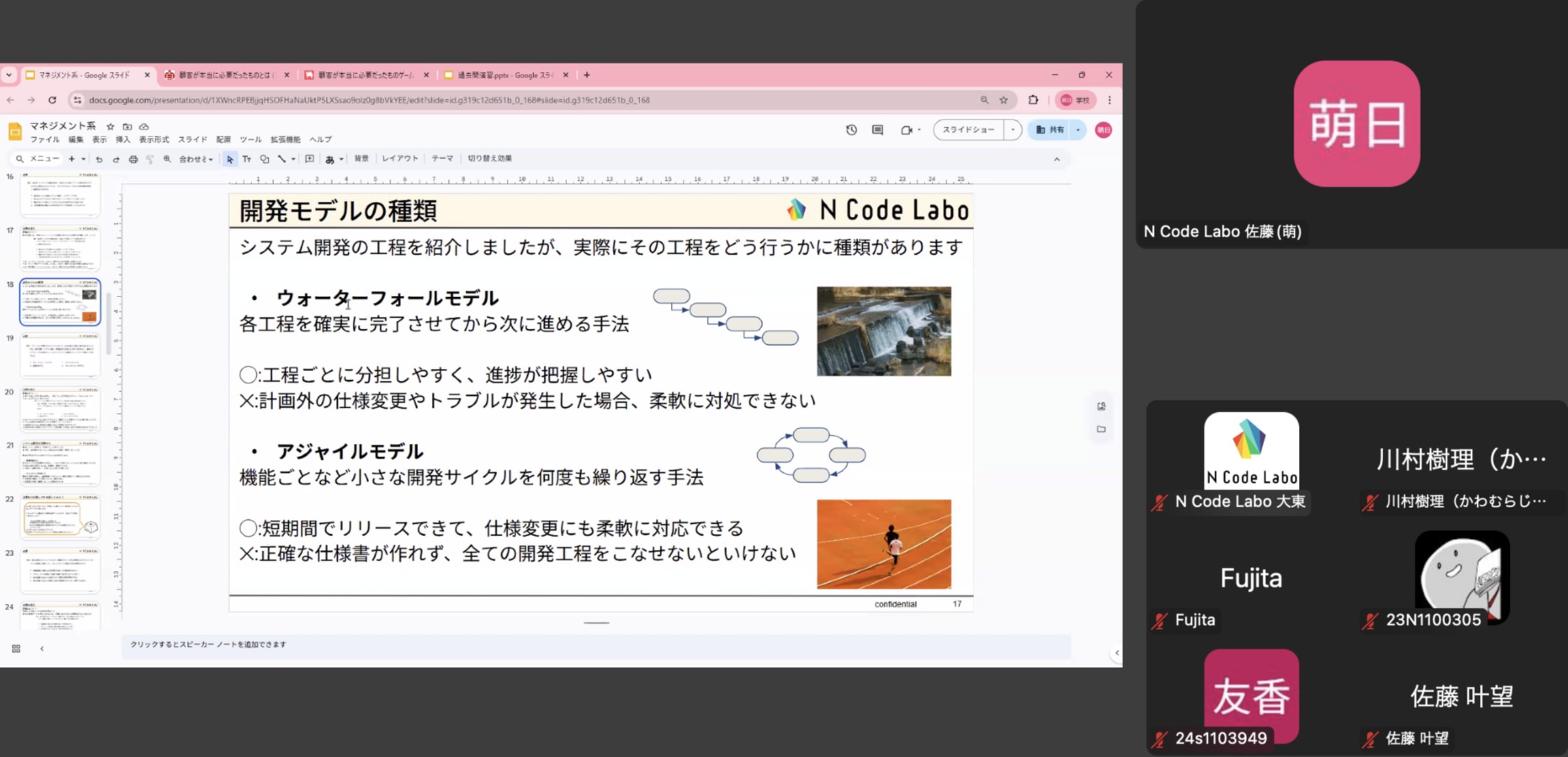
Task: Open Chrome extensions puzzle icon
Action: [1033, 100]
